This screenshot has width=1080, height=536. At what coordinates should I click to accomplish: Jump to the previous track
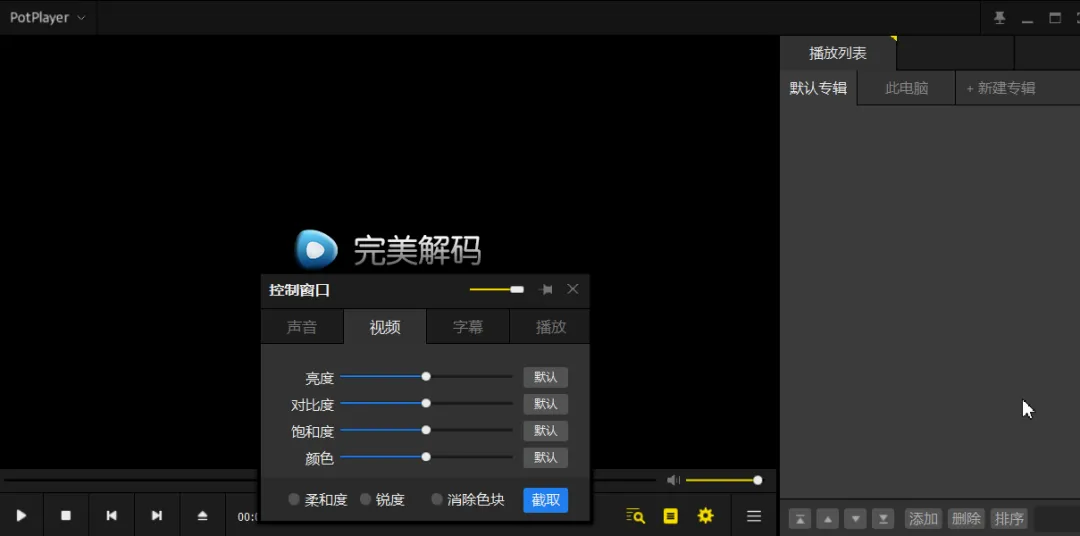(111, 515)
